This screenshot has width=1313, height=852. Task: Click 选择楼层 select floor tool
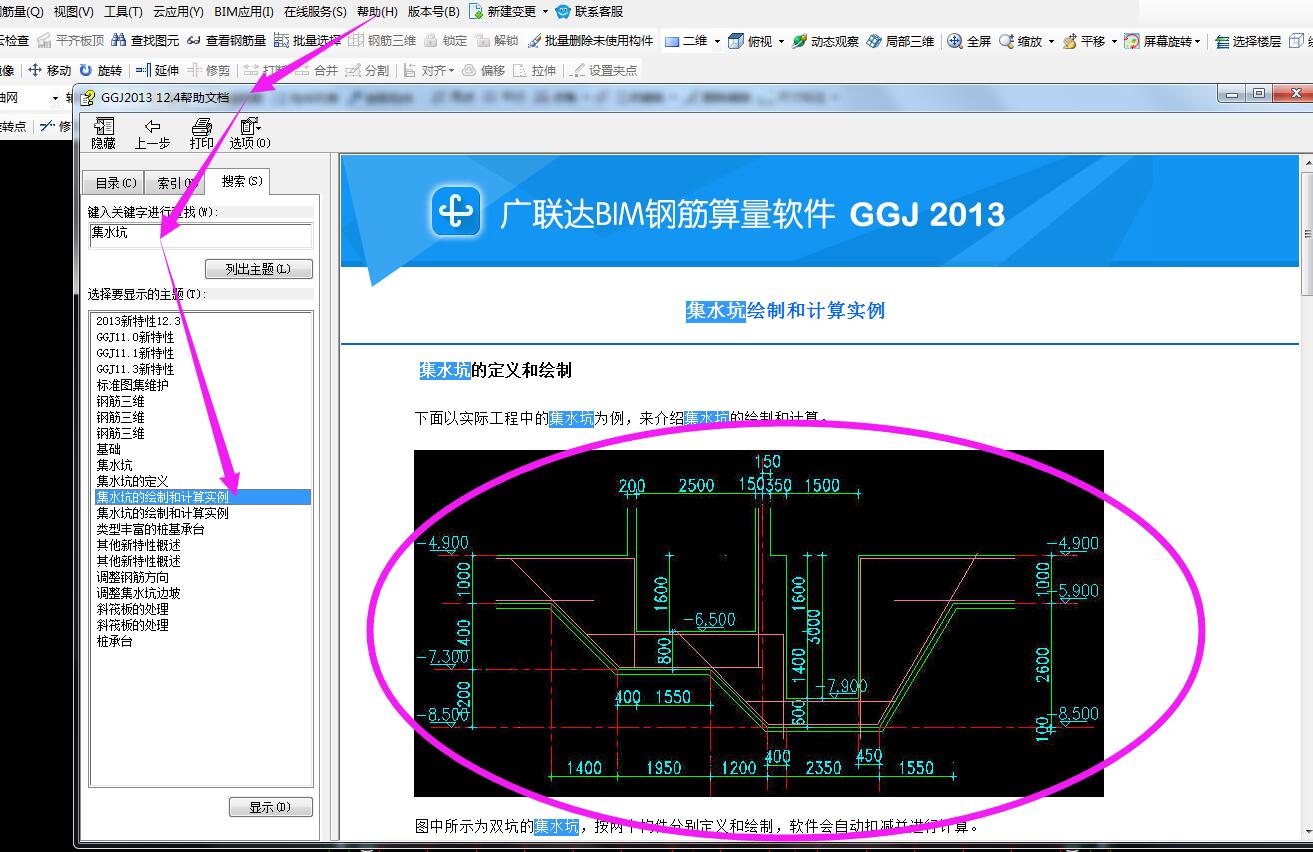click(1248, 41)
